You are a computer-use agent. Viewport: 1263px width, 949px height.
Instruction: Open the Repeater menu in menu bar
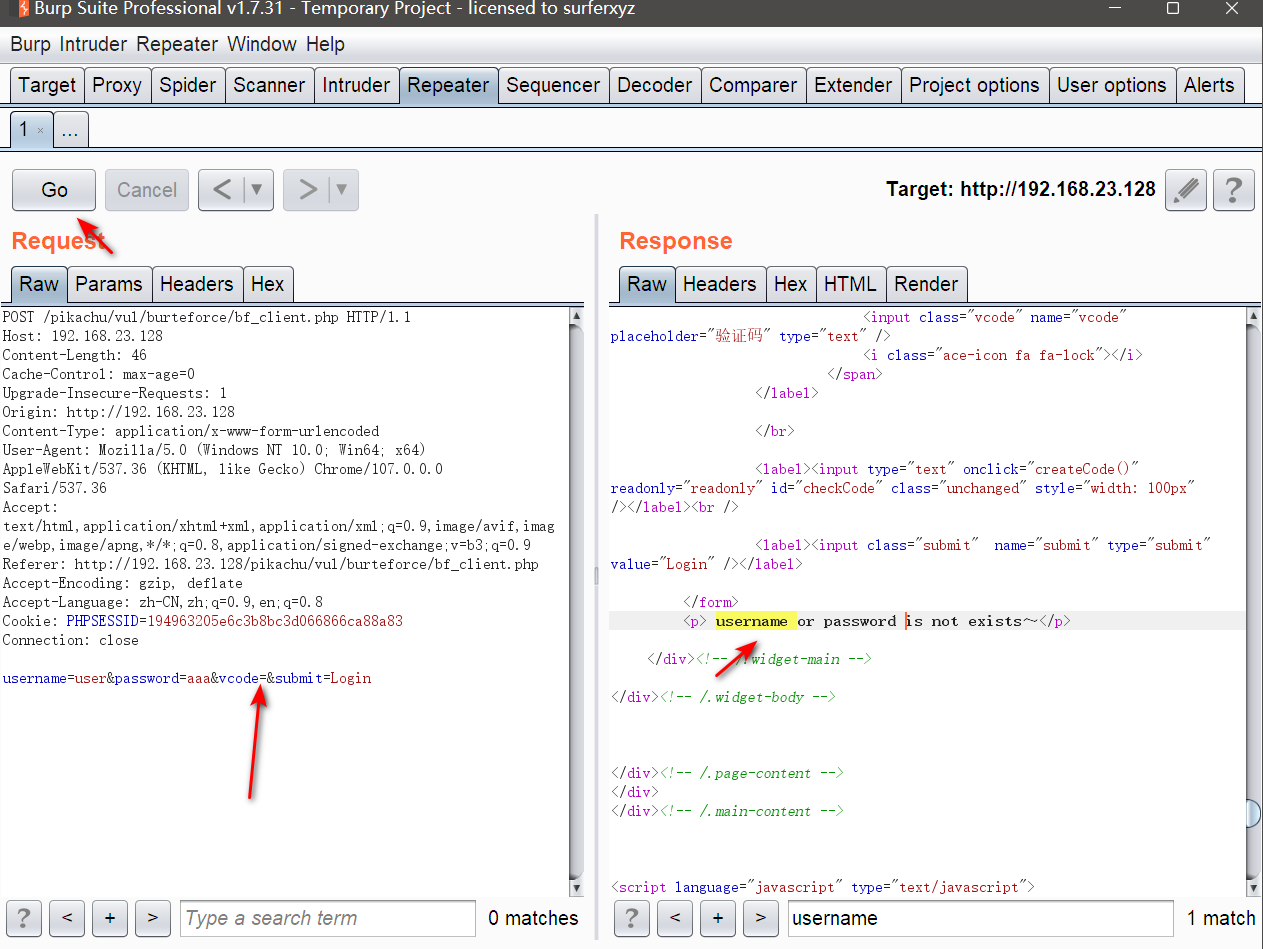point(178,44)
